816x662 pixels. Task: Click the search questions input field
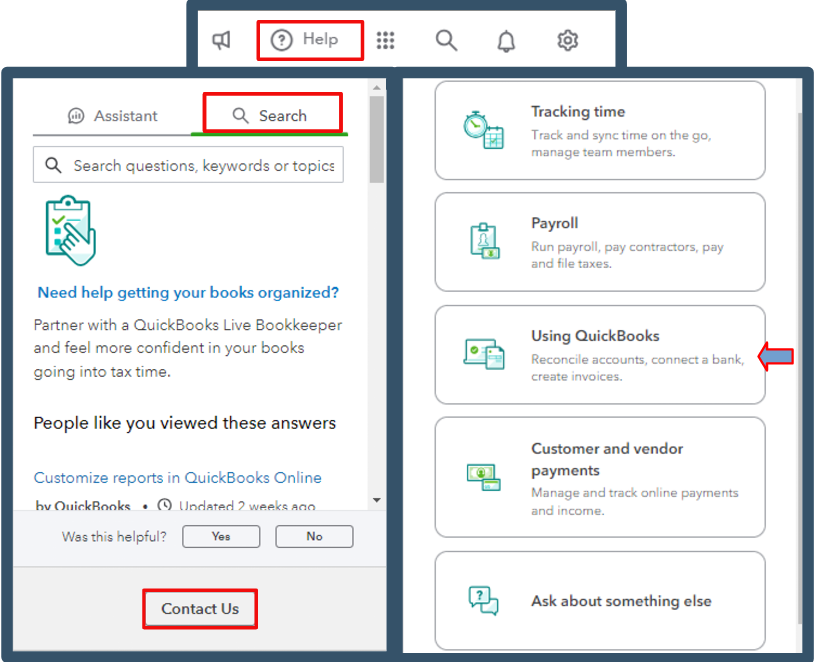188,165
